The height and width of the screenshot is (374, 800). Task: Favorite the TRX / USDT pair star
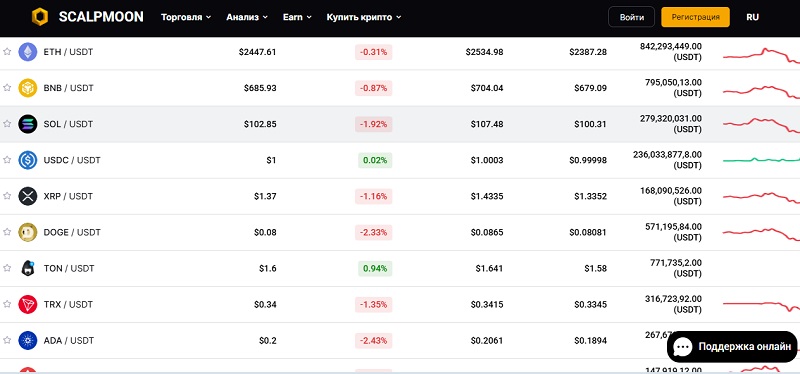tap(7, 304)
